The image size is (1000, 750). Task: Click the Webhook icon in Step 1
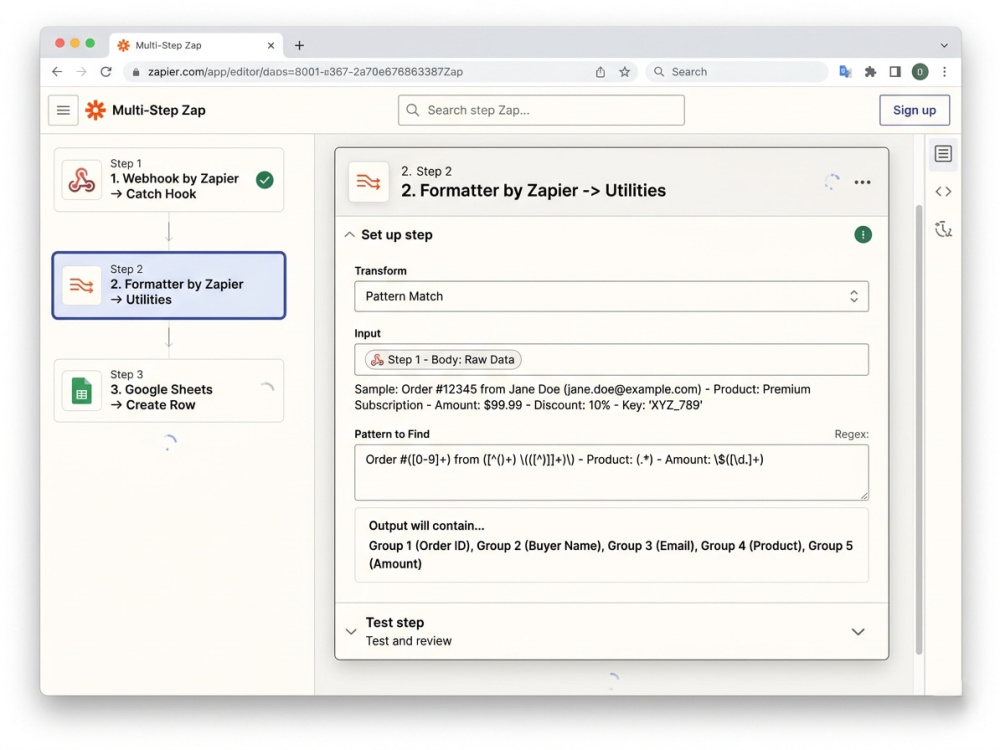tap(82, 180)
